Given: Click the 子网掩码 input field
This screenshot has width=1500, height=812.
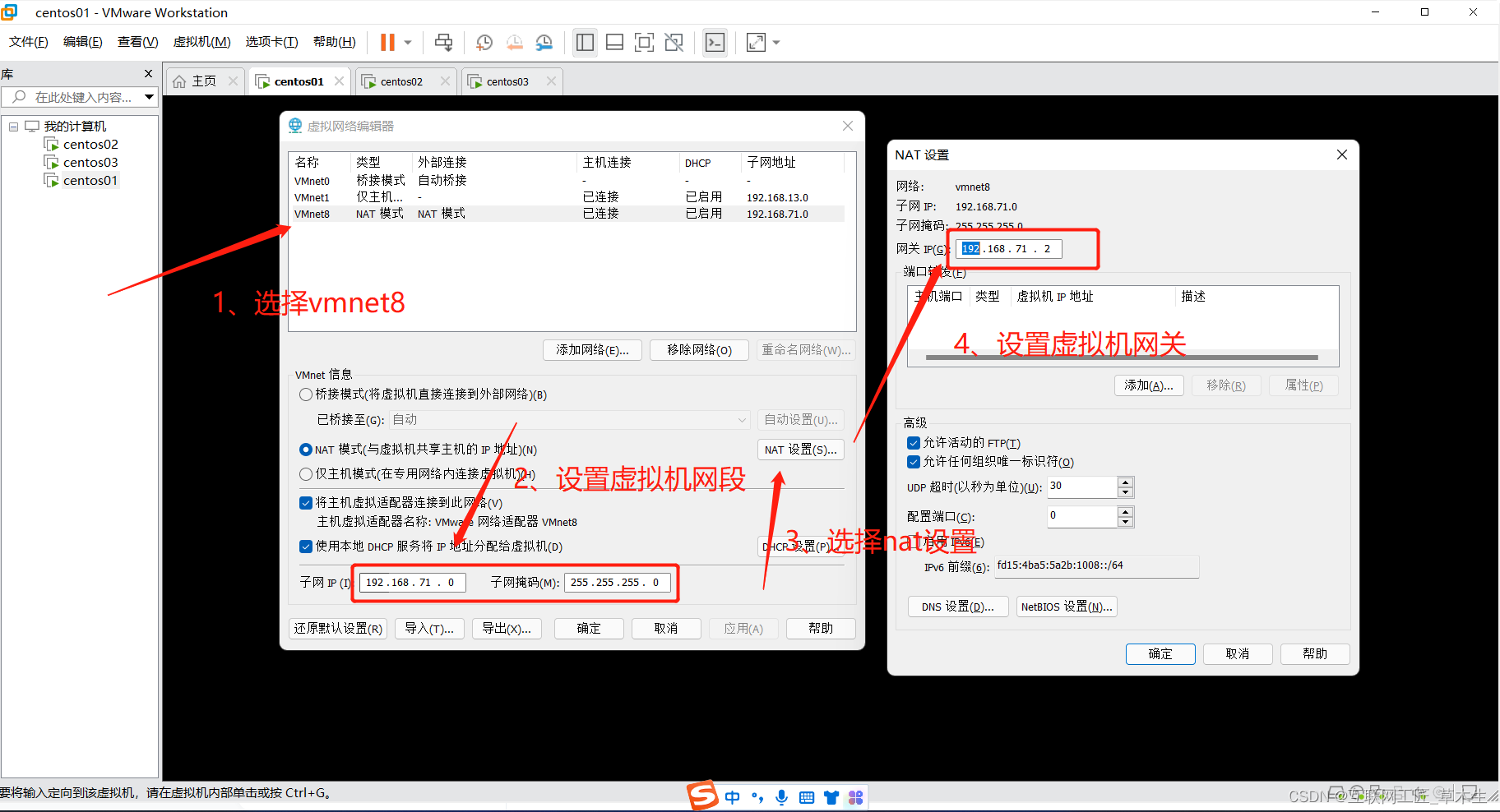Looking at the screenshot, I should point(618,583).
